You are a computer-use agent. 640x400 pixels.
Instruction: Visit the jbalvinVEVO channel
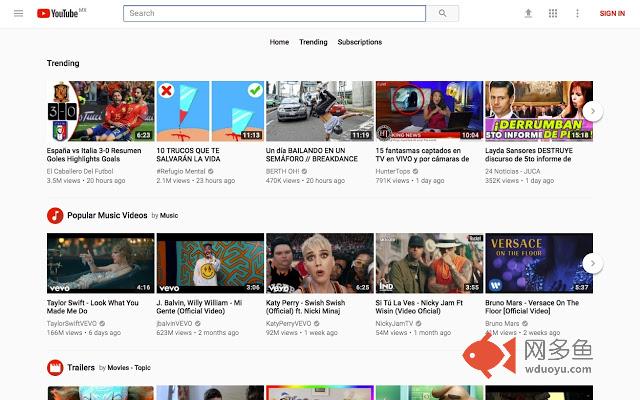[174, 324]
